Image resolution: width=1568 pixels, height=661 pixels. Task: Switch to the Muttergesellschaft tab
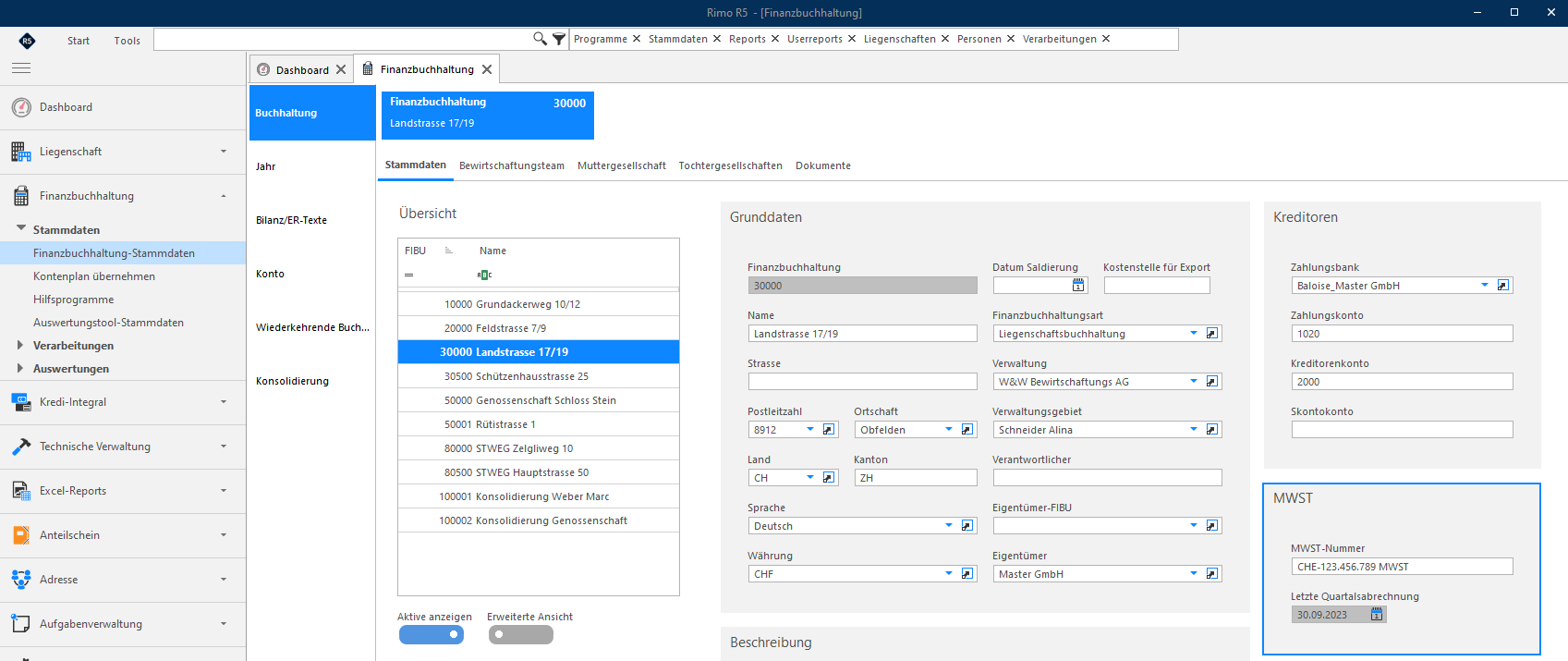622,165
